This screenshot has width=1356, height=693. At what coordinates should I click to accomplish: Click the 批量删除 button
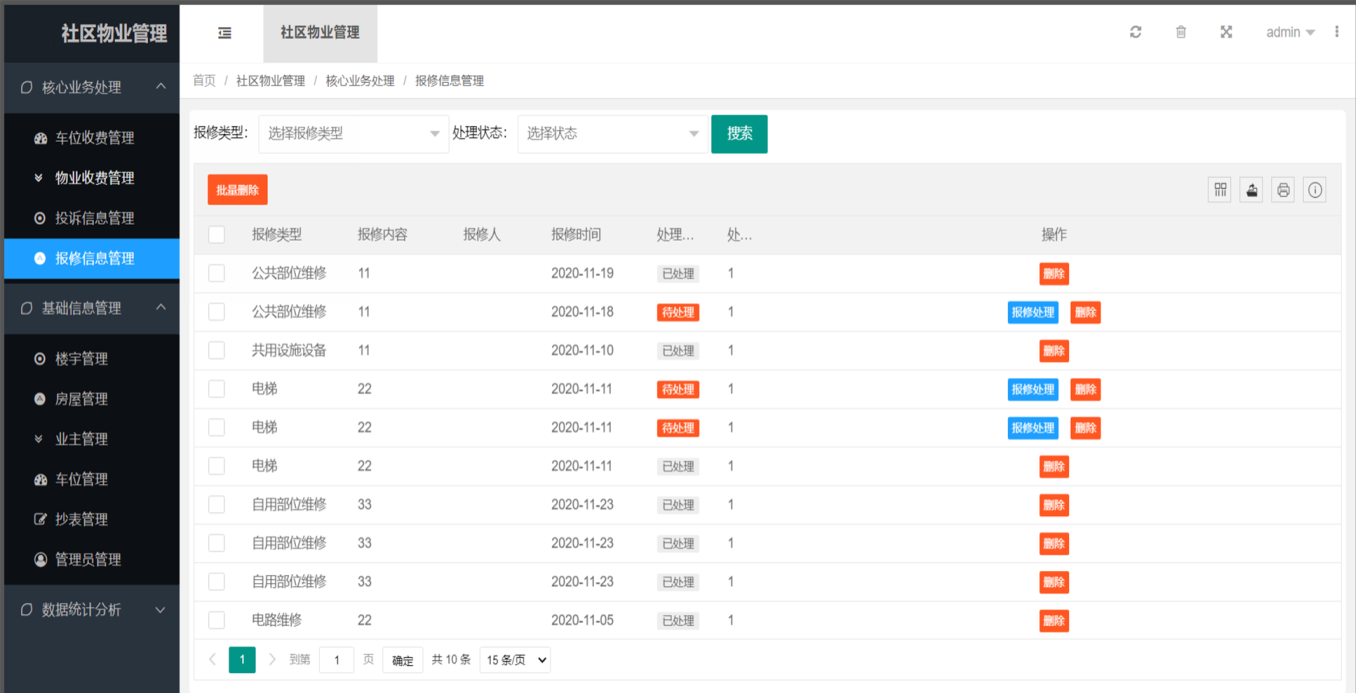pyautogui.click(x=238, y=190)
